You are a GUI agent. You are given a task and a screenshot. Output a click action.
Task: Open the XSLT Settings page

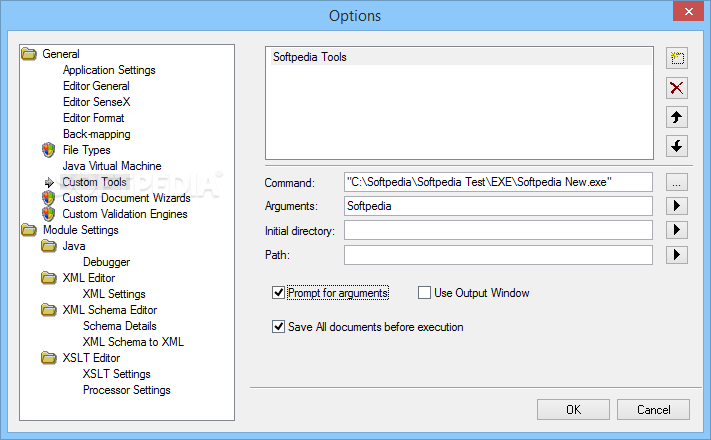pyautogui.click(x=117, y=374)
